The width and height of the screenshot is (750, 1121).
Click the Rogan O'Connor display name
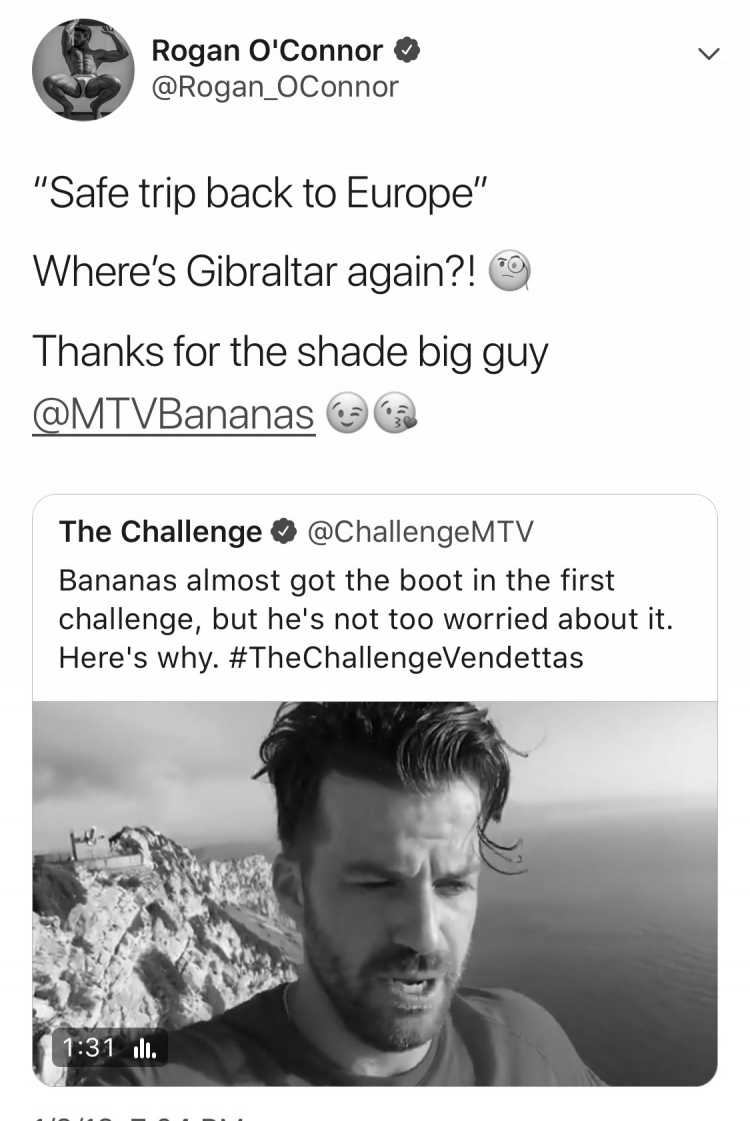click(267, 51)
